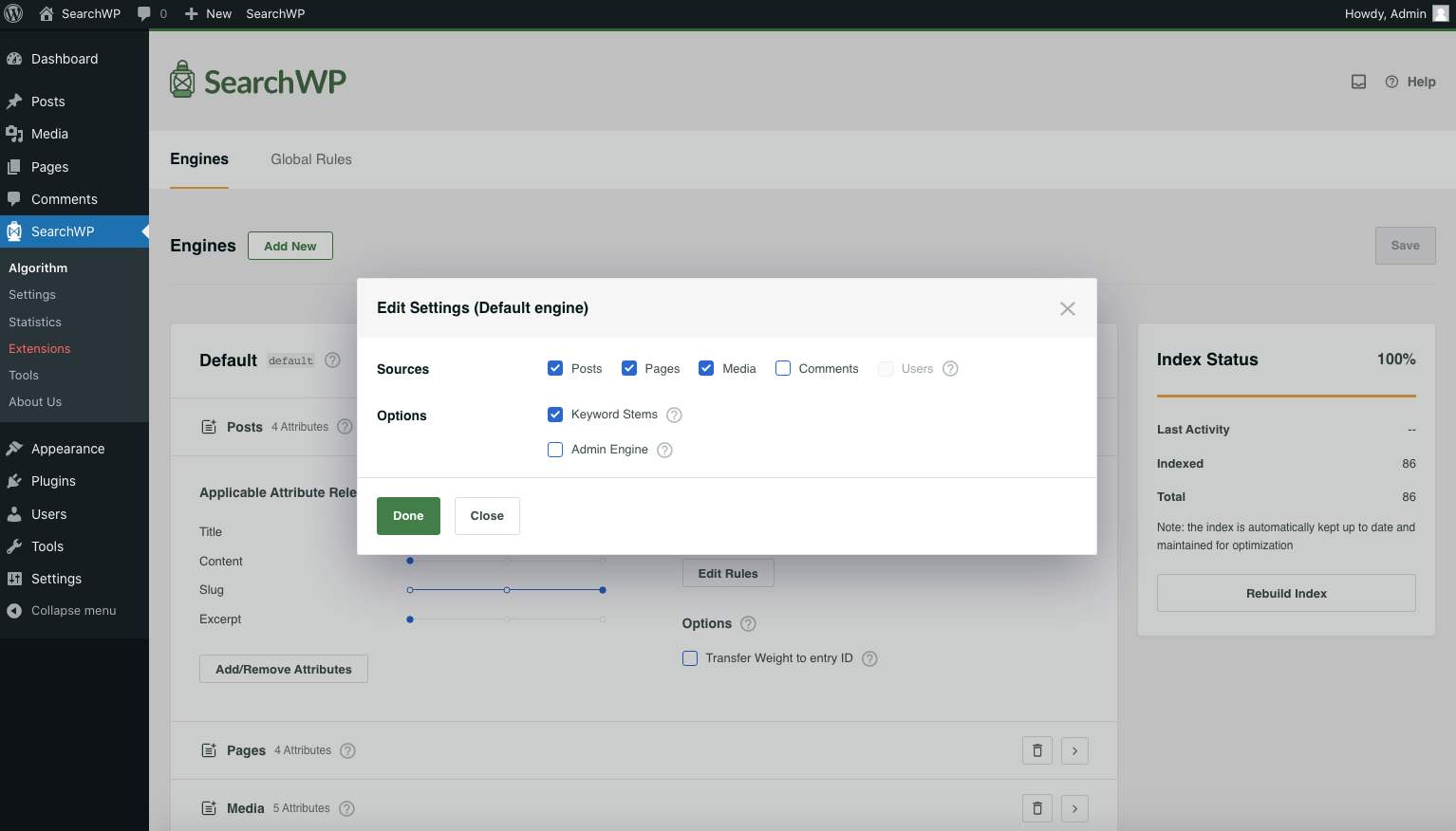Show help icon beside Media 5 Attributes
Viewport: 1456px width, 831px height.
(346, 809)
